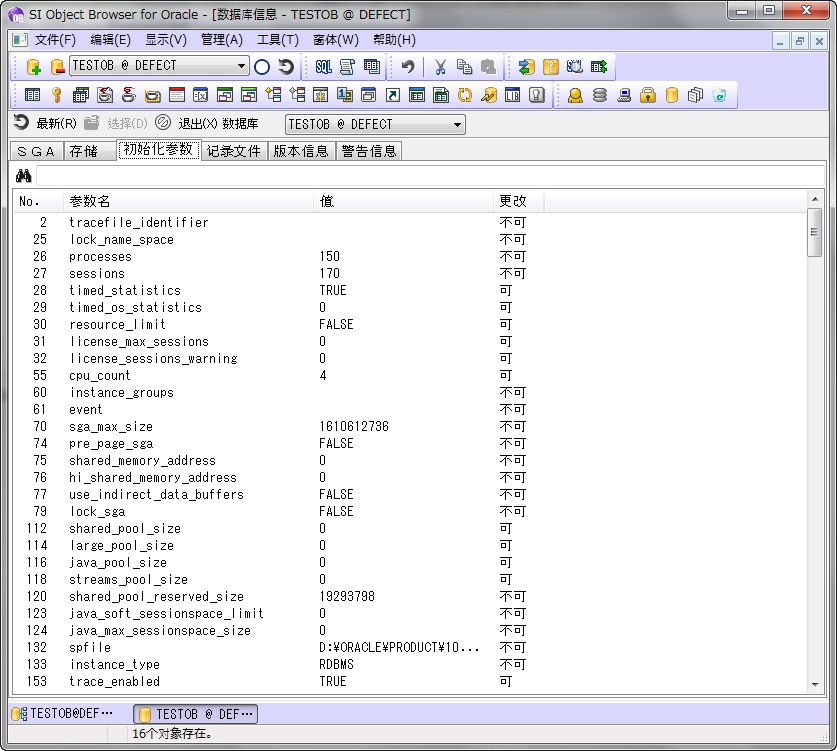
Task: Open the SQL execution tool icon
Action: [323, 66]
